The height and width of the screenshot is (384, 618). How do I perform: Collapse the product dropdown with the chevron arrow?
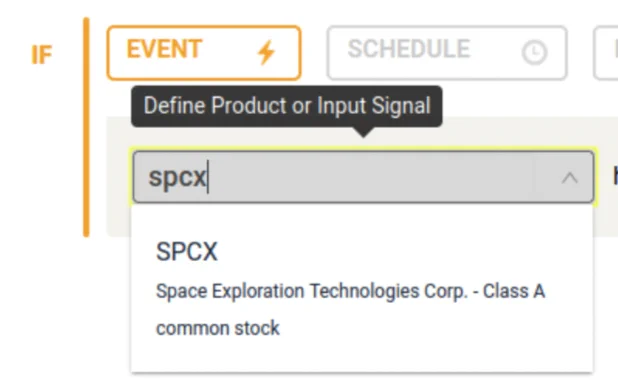(569, 178)
